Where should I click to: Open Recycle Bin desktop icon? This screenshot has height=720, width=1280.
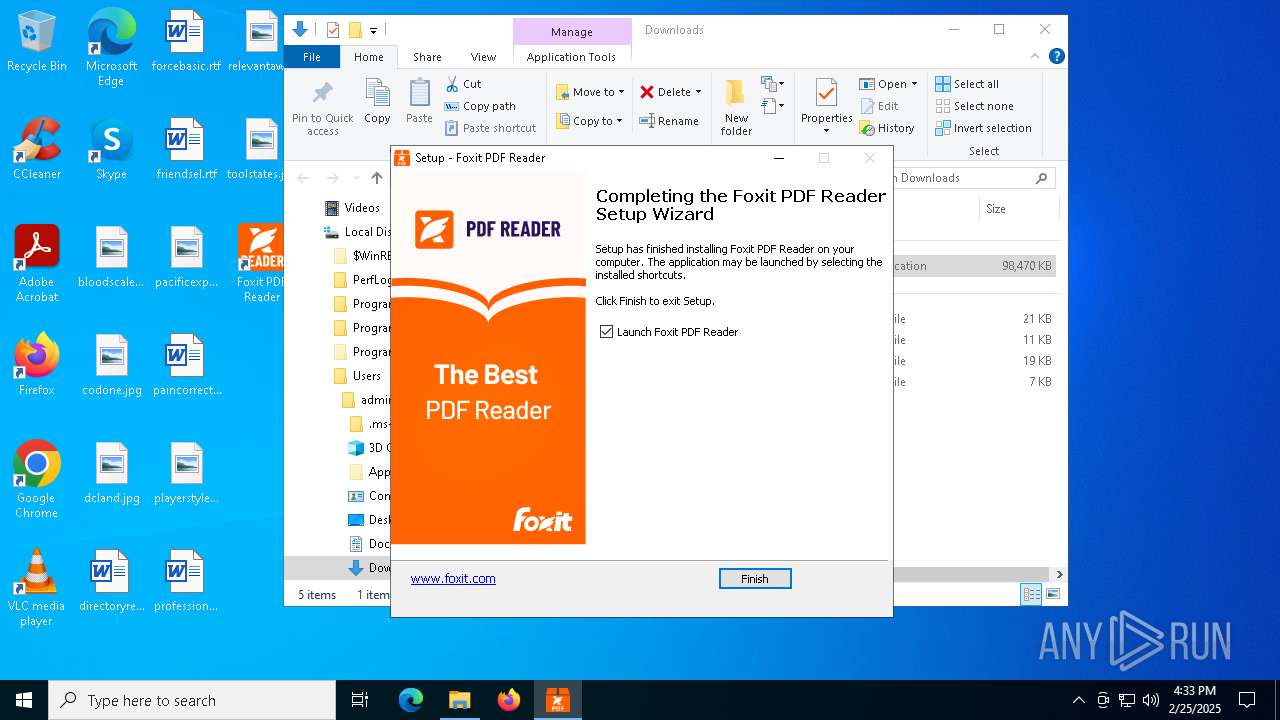pos(37,43)
